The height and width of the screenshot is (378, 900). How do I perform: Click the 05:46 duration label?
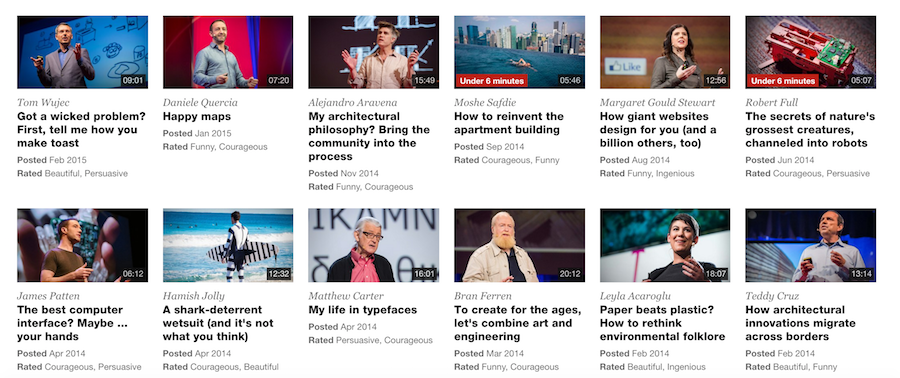(570, 80)
